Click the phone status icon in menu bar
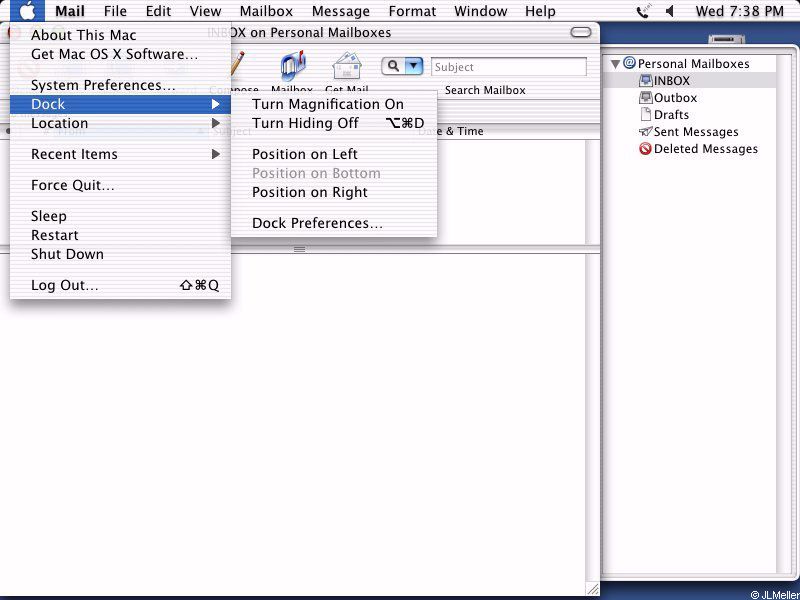 [x=643, y=11]
